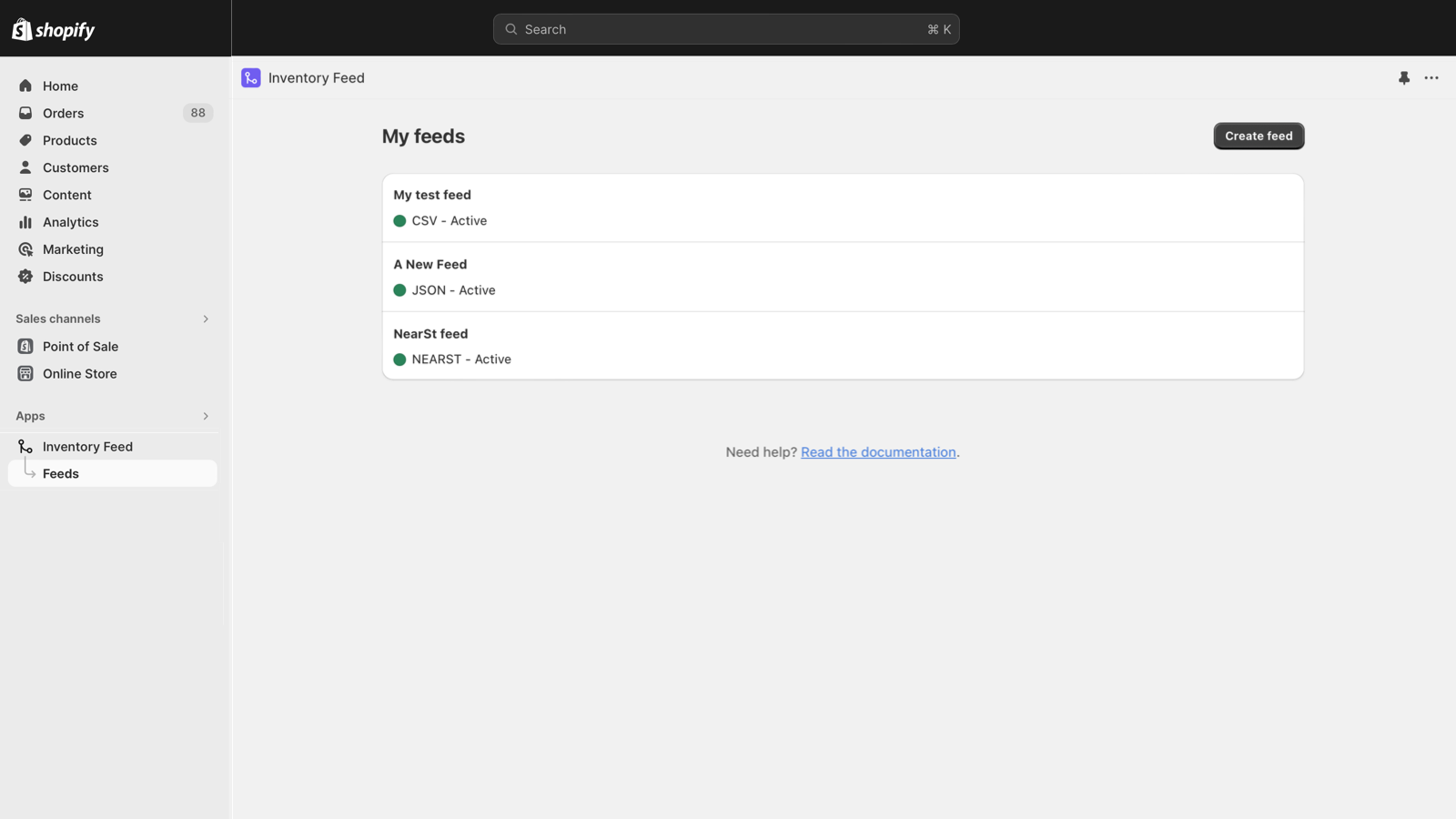This screenshot has height=819, width=1456.
Task: Click the Marketing target icon
Action: (25, 249)
